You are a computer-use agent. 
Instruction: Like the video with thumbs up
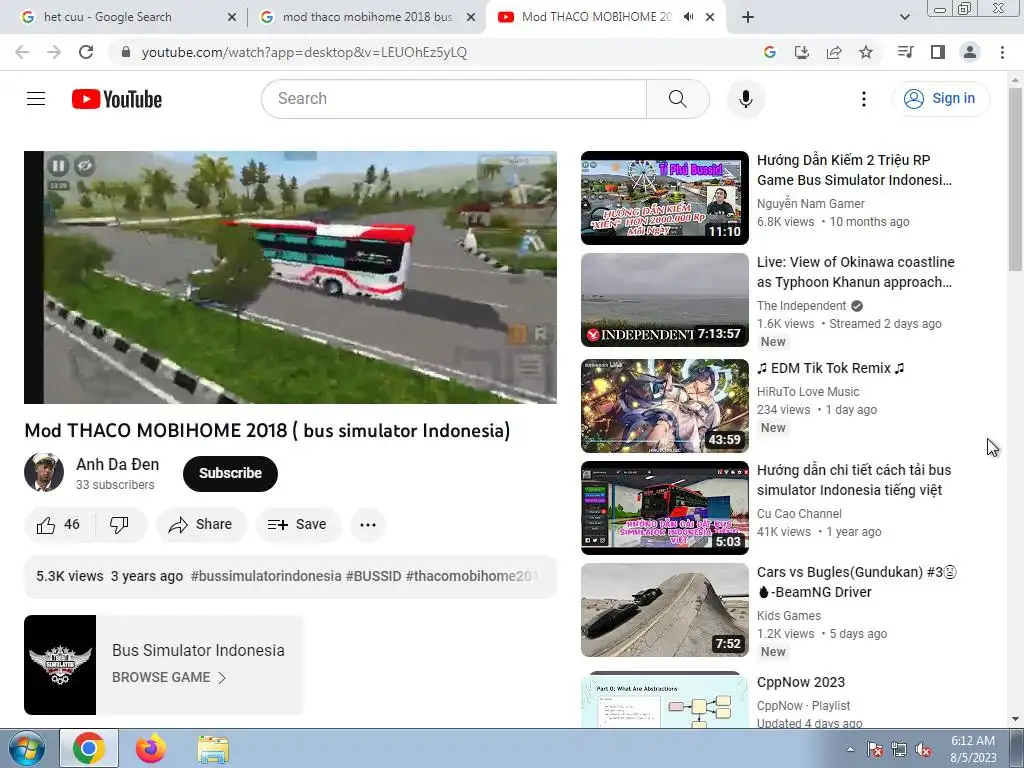(59, 524)
